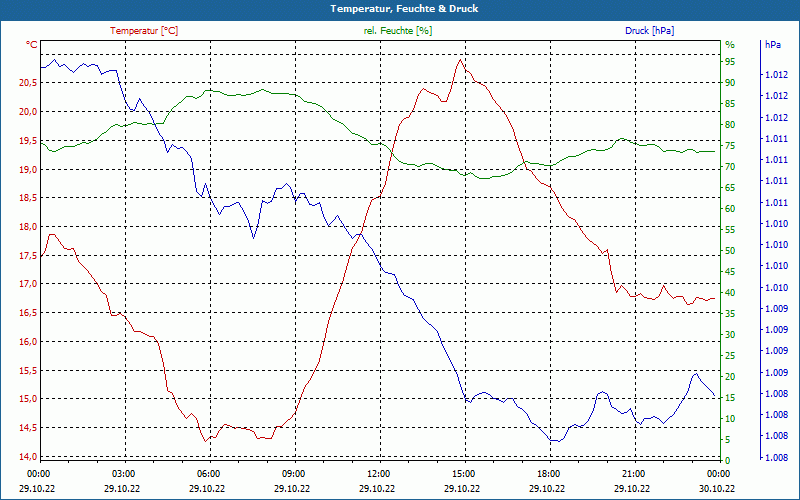
Task: Click the '19,0' temperature axis tick
Action: click(28, 169)
